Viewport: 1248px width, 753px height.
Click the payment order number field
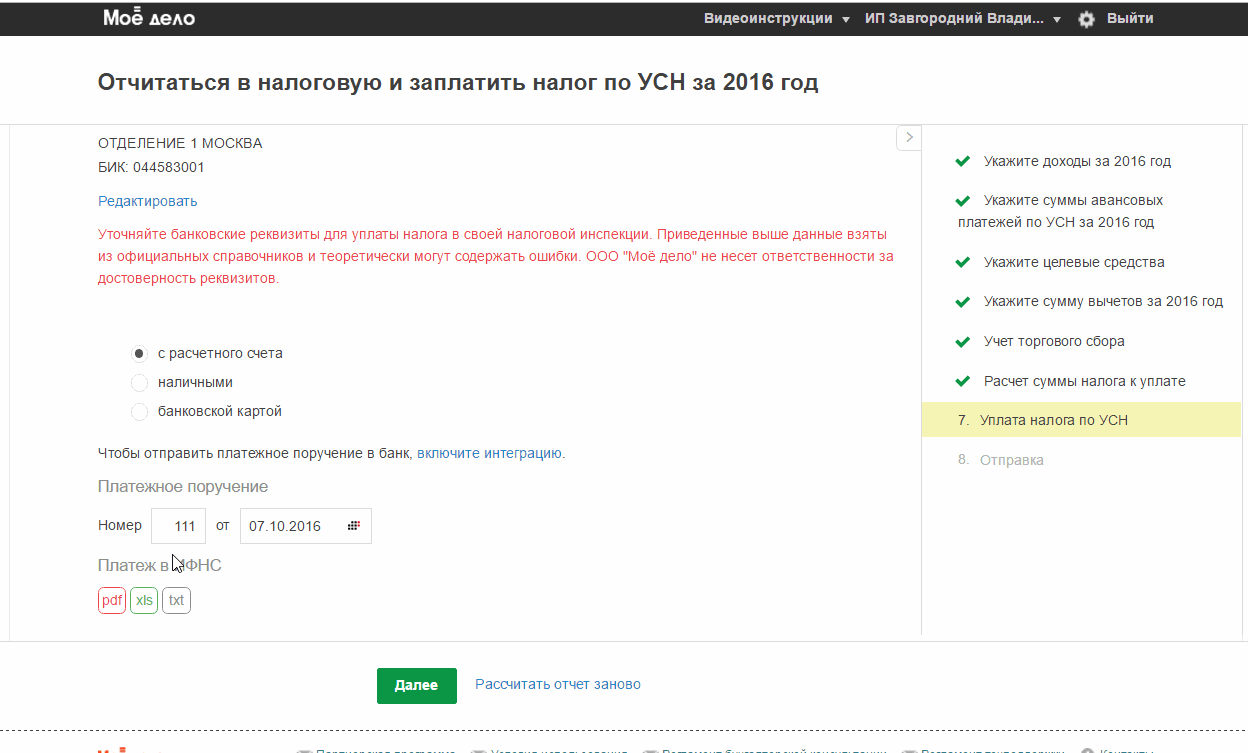pyautogui.click(x=178, y=526)
